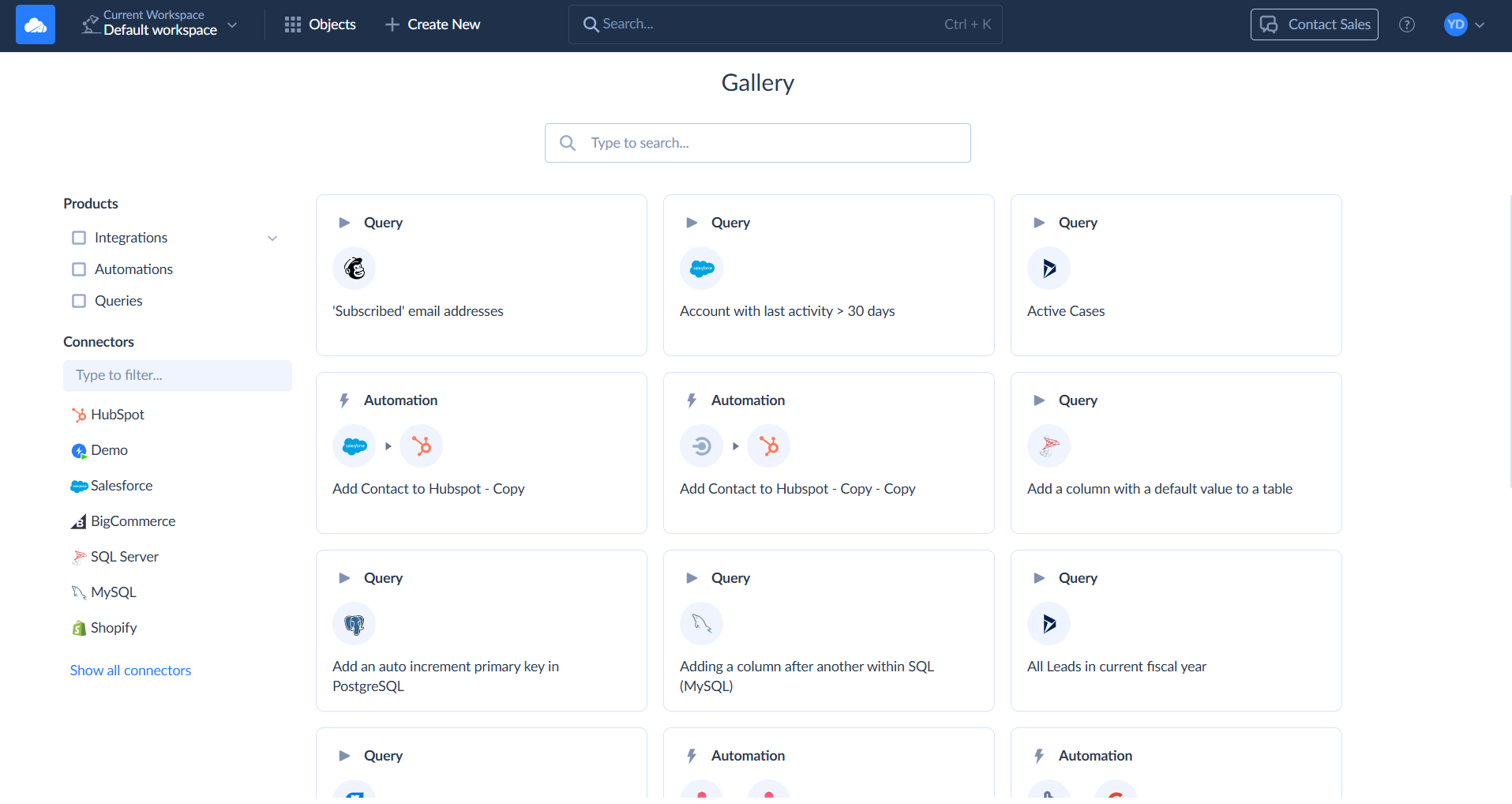Open the YD user account menu
The image size is (1512, 804).
[1464, 24]
